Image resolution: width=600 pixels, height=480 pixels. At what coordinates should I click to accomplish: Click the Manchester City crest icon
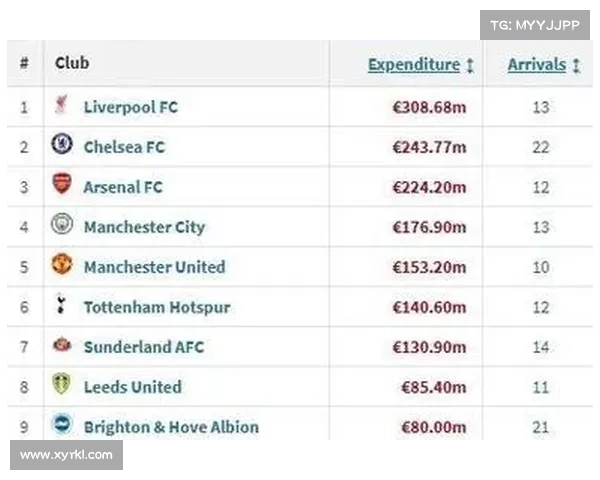(62, 224)
